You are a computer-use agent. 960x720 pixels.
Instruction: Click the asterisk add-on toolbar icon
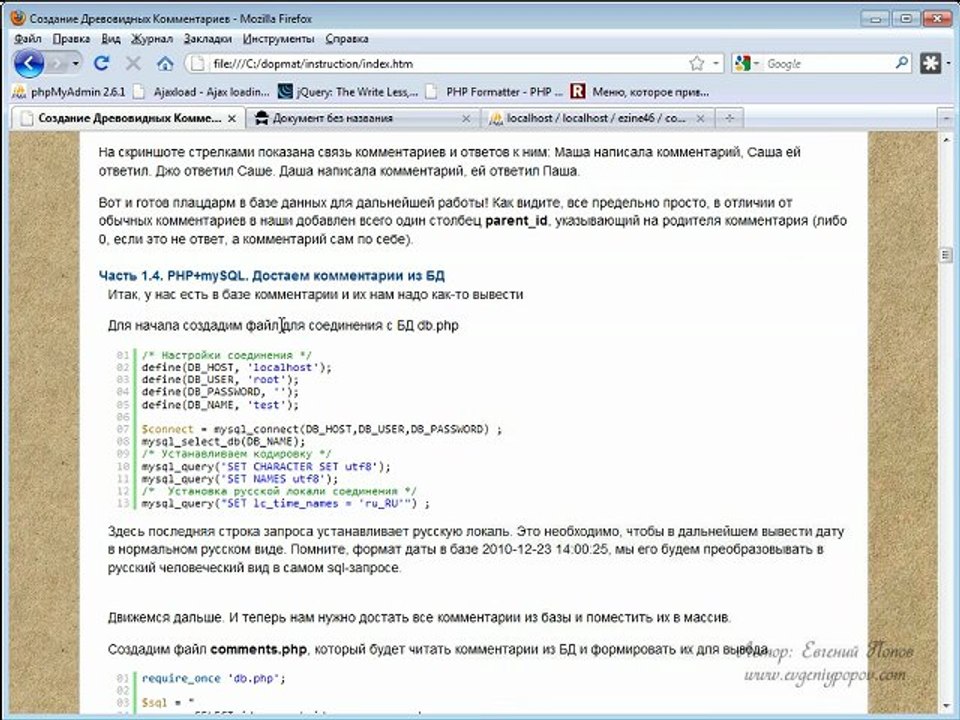click(x=931, y=63)
